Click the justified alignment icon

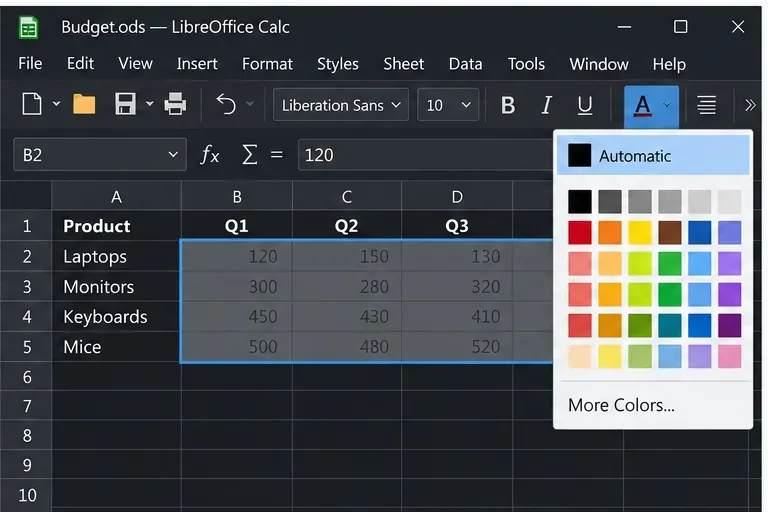coord(706,105)
